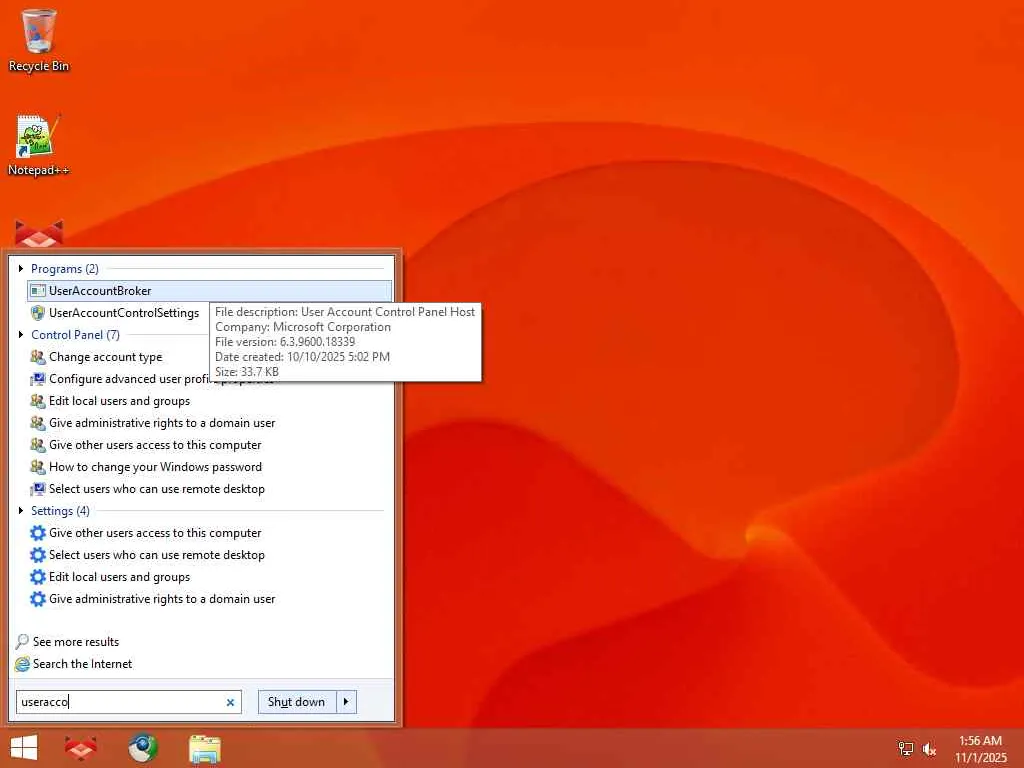Click Settings gear for Give administrative rights
Image resolution: width=1024 pixels, height=768 pixels.
[38, 599]
